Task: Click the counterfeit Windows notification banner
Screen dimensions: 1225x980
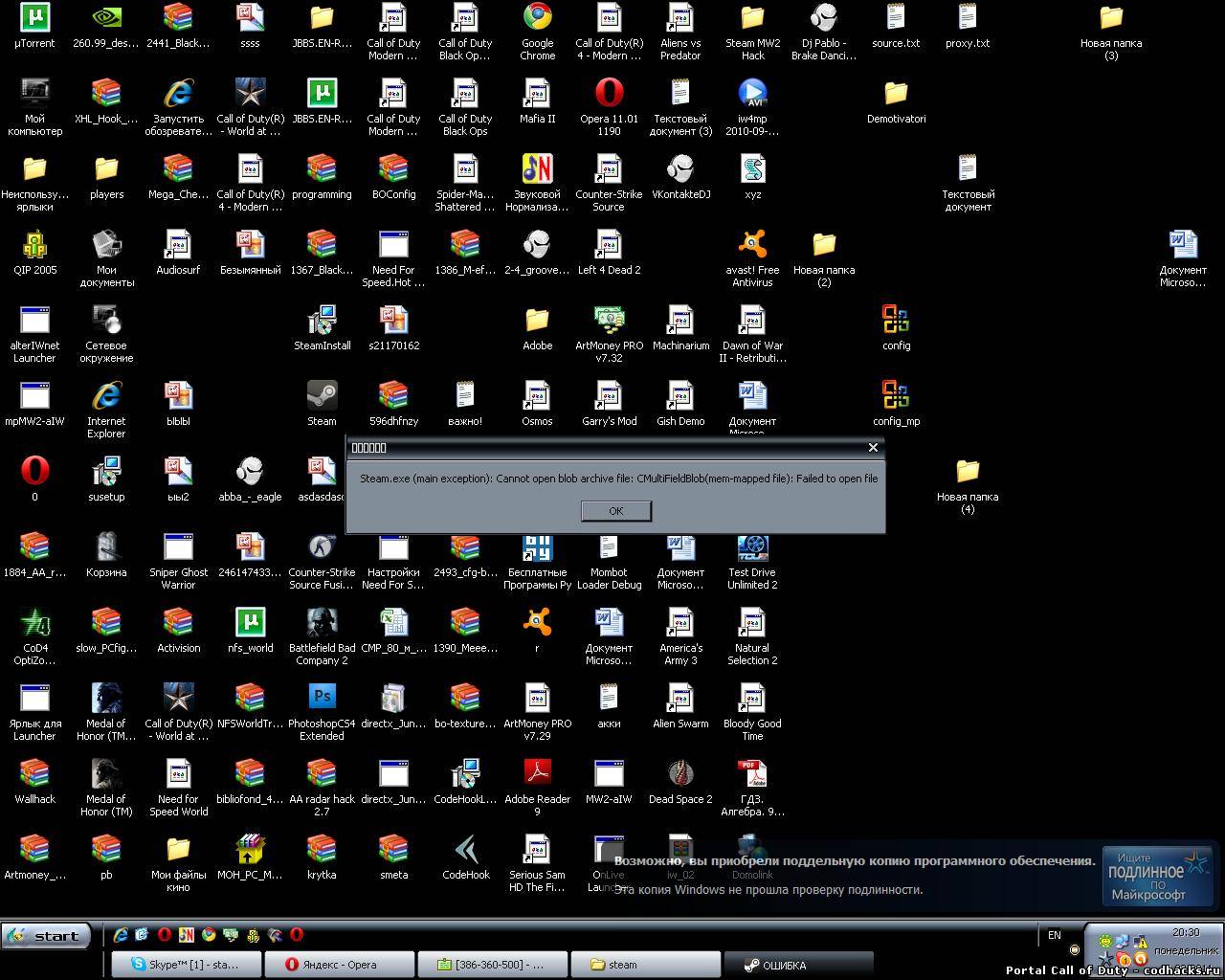Action: click(x=916, y=875)
